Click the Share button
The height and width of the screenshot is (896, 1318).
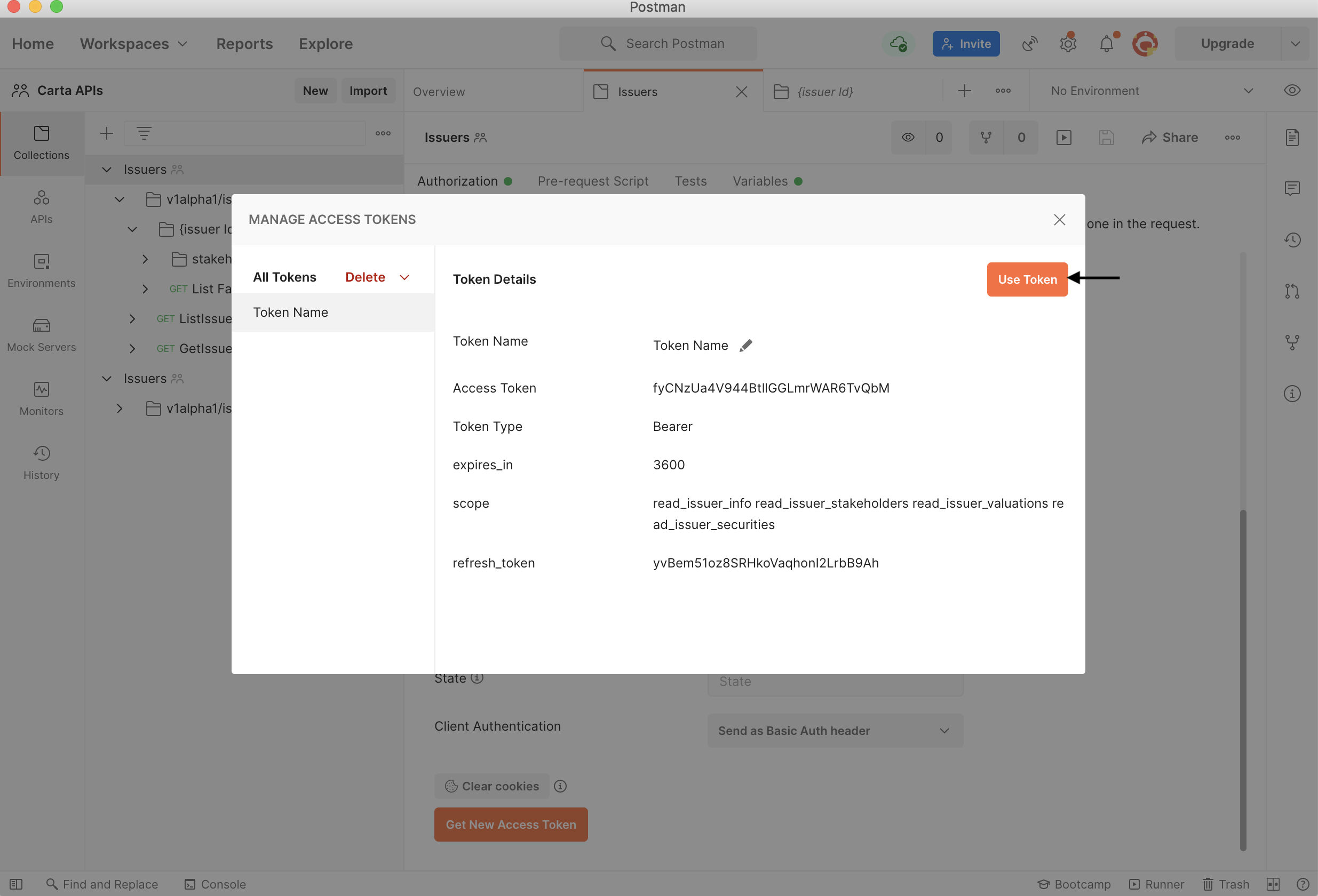[1170, 137]
